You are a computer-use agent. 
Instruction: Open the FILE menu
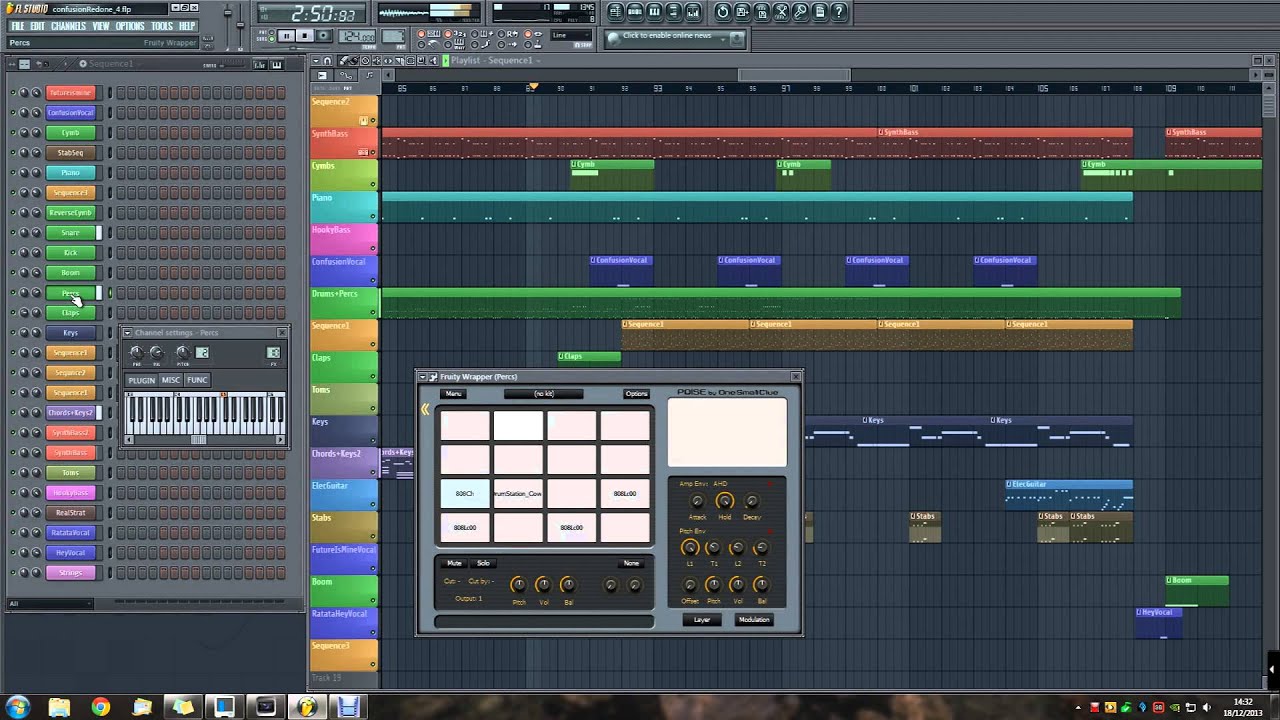[17, 26]
